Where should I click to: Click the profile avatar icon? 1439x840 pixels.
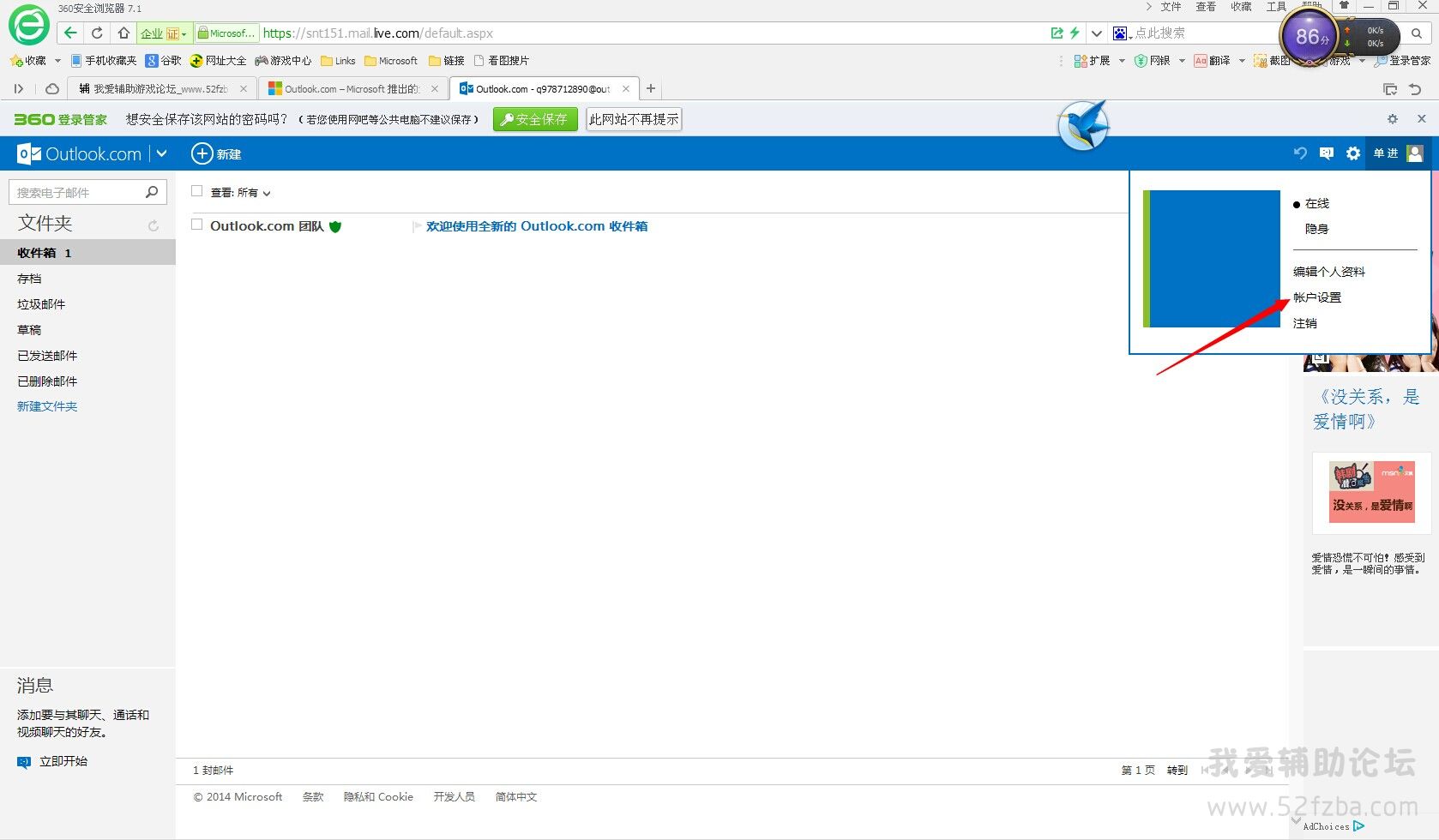point(1415,153)
